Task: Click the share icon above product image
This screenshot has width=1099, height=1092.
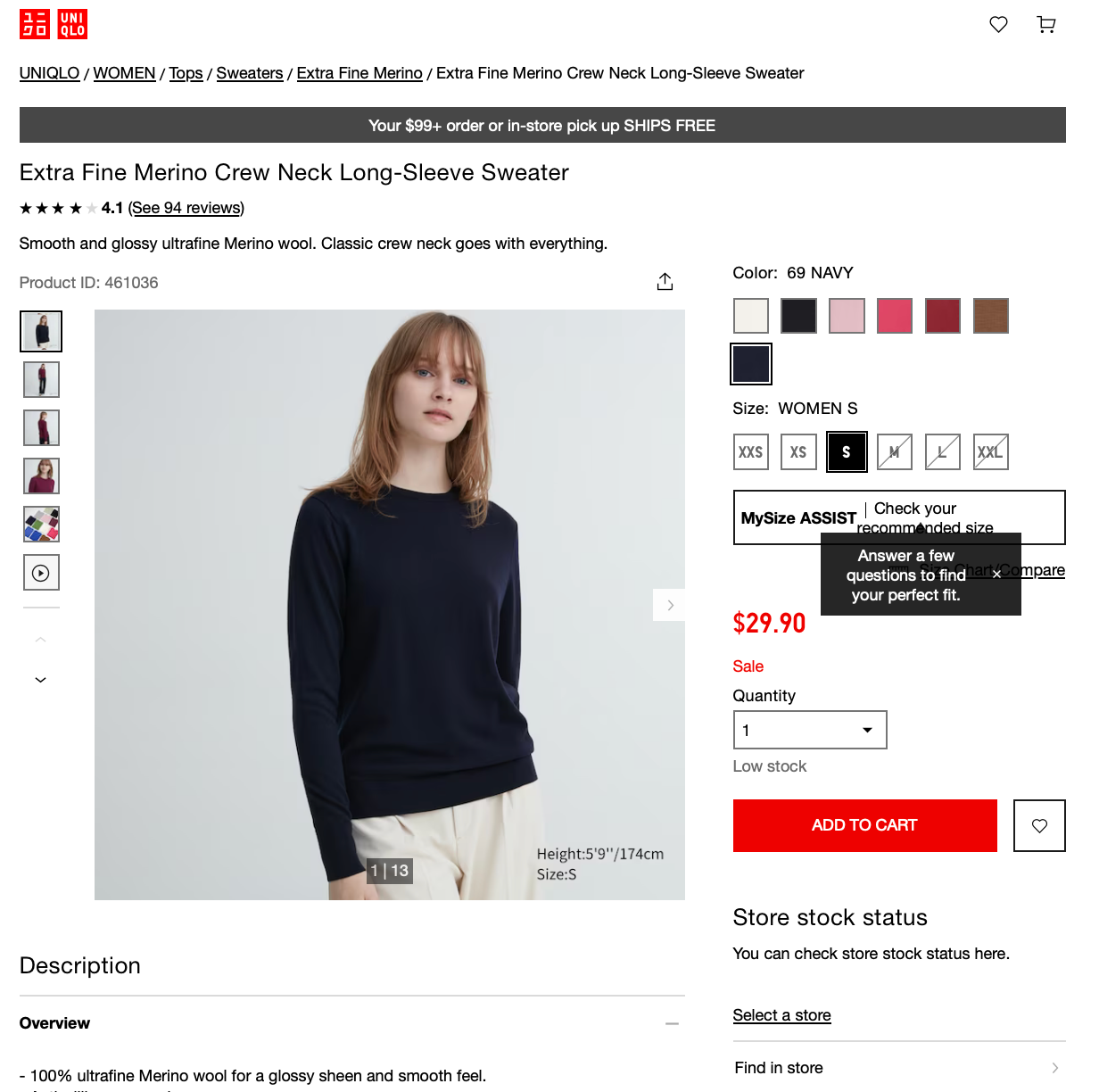Action: pyautogui.click(x=665, y=282)
